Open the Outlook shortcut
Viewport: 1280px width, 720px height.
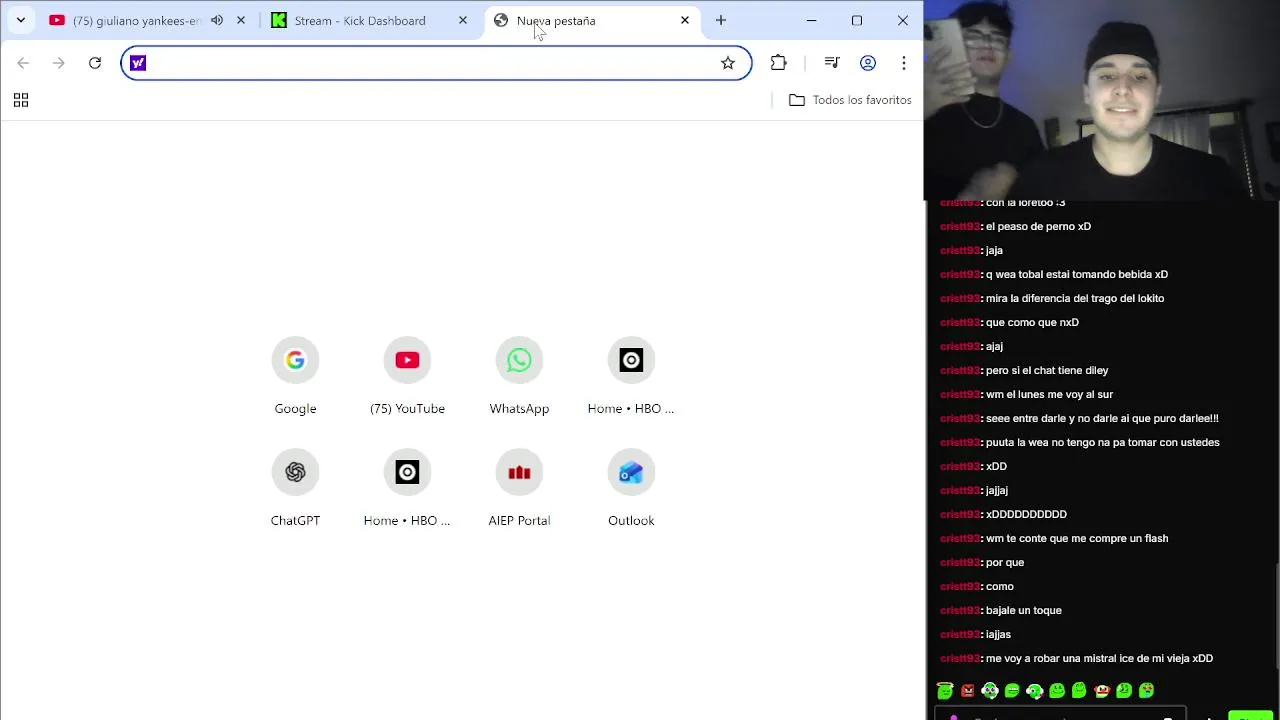click(631, 489)
